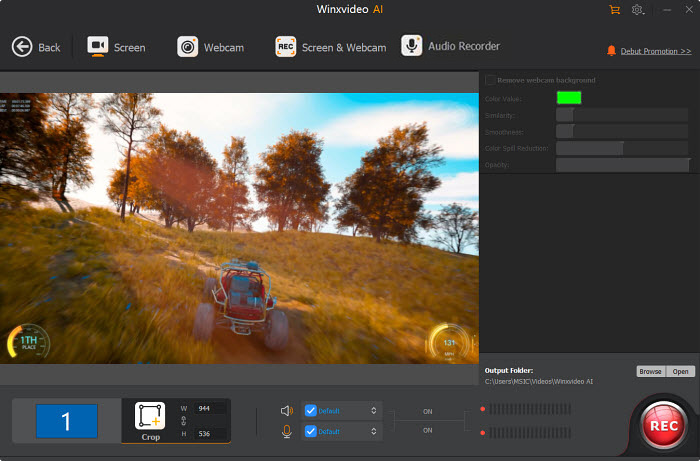
Task: Toggle the microphone ON switch
Action: tap(428, 430)
